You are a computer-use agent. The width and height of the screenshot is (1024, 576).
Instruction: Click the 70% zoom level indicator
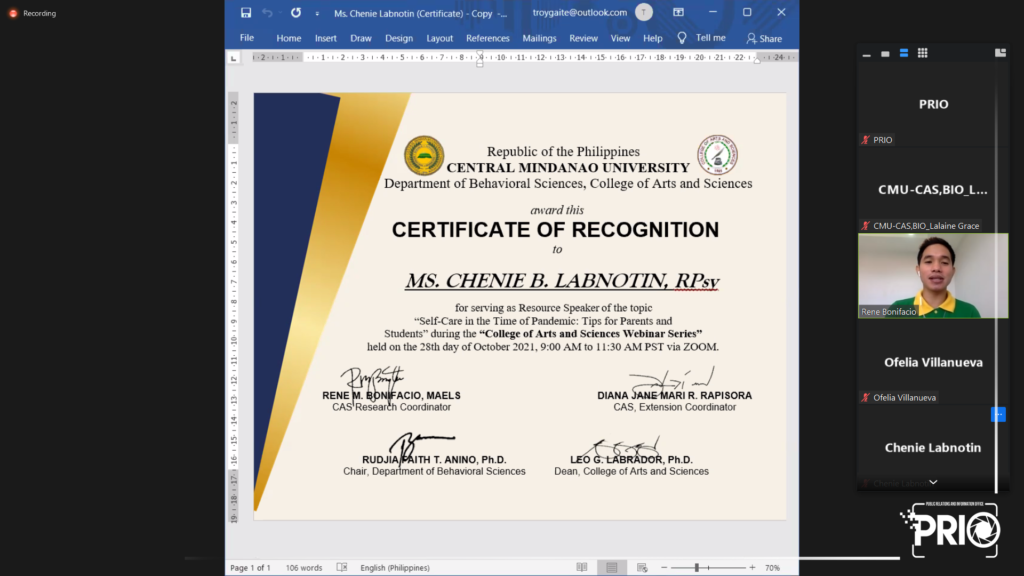pyautogui.click(x=773, y=567)
